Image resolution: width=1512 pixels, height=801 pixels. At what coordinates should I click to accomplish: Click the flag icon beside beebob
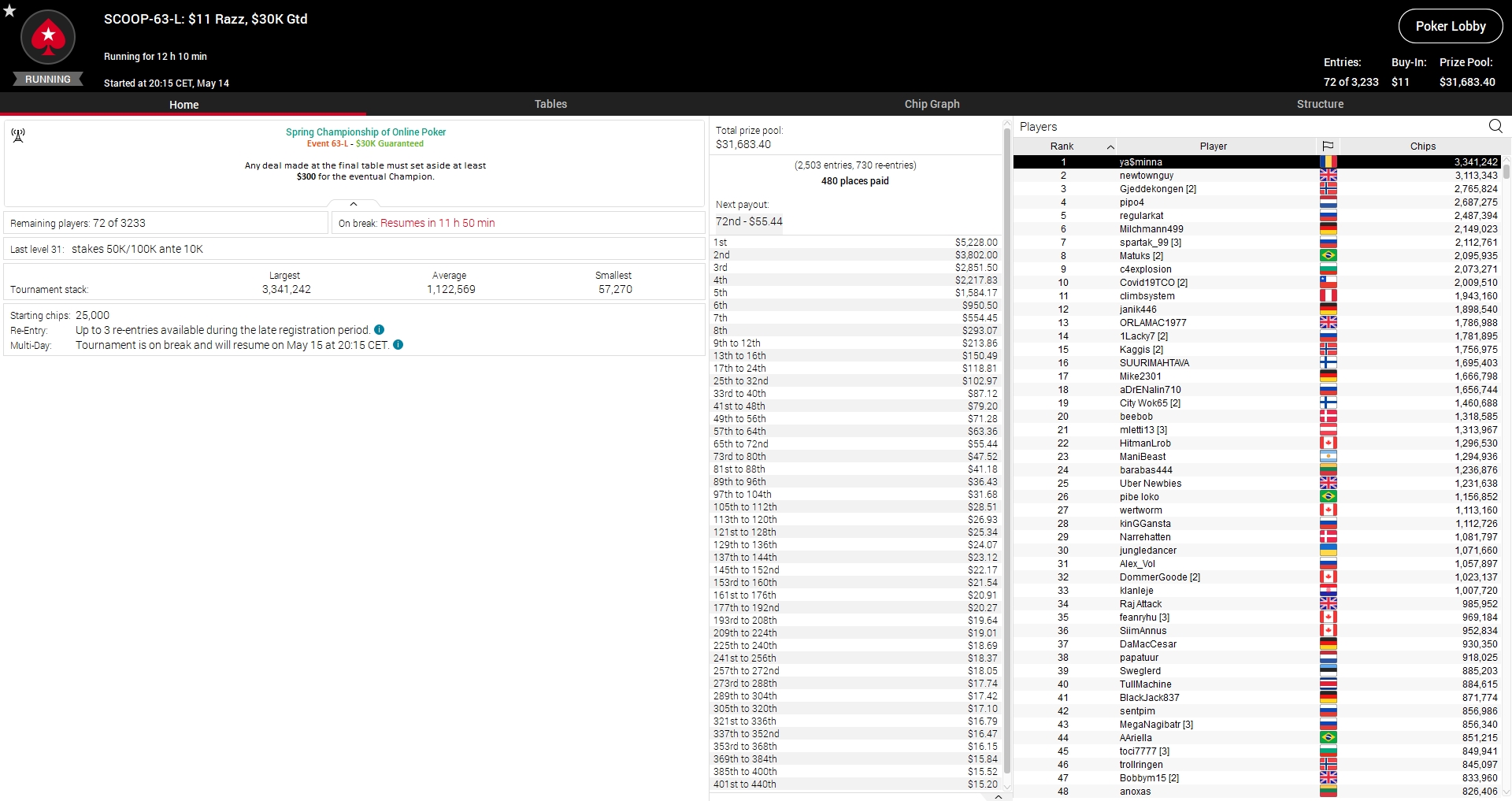[1328, 417]
